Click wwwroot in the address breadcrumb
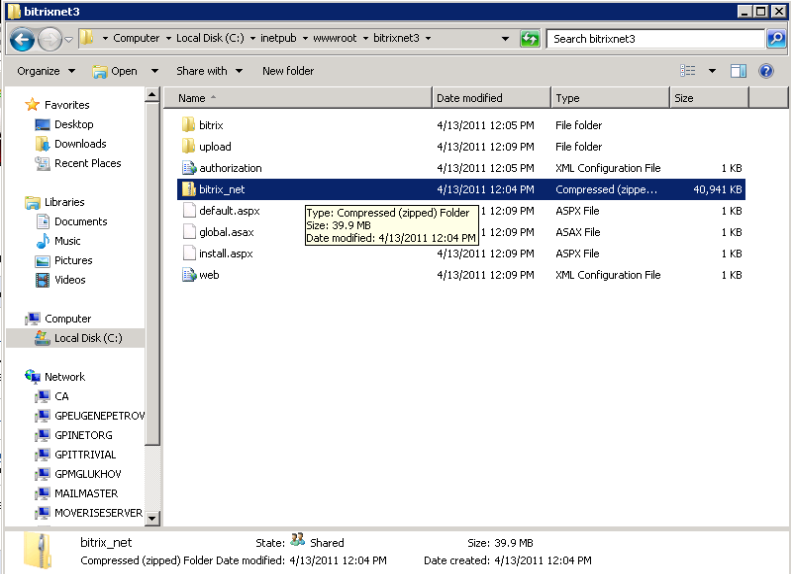The width and height of the screenshot is (793, 575). pyautogui.click(x=334, y=38)
